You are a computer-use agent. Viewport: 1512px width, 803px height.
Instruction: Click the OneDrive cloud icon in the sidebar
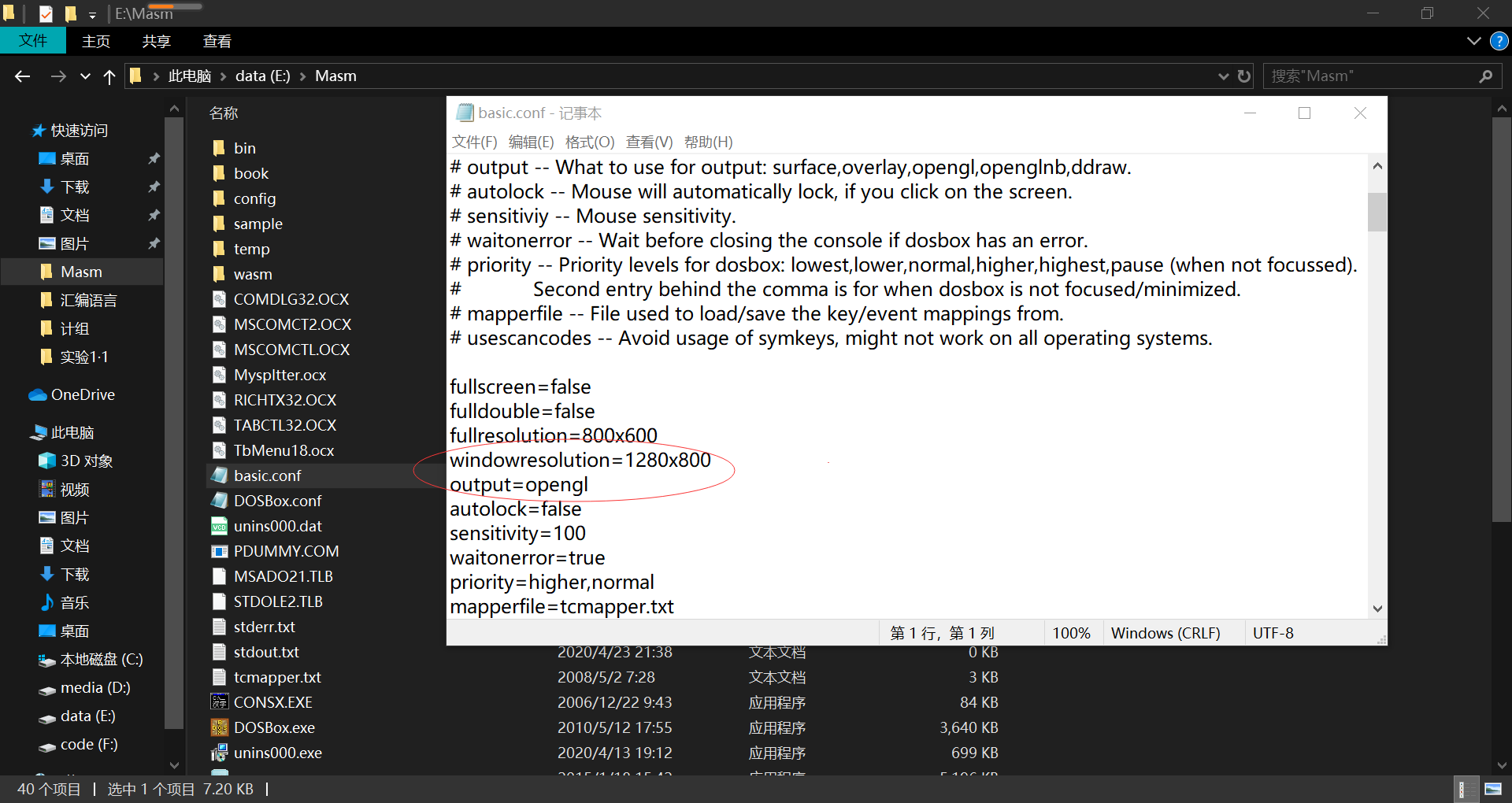click(37, 394)
